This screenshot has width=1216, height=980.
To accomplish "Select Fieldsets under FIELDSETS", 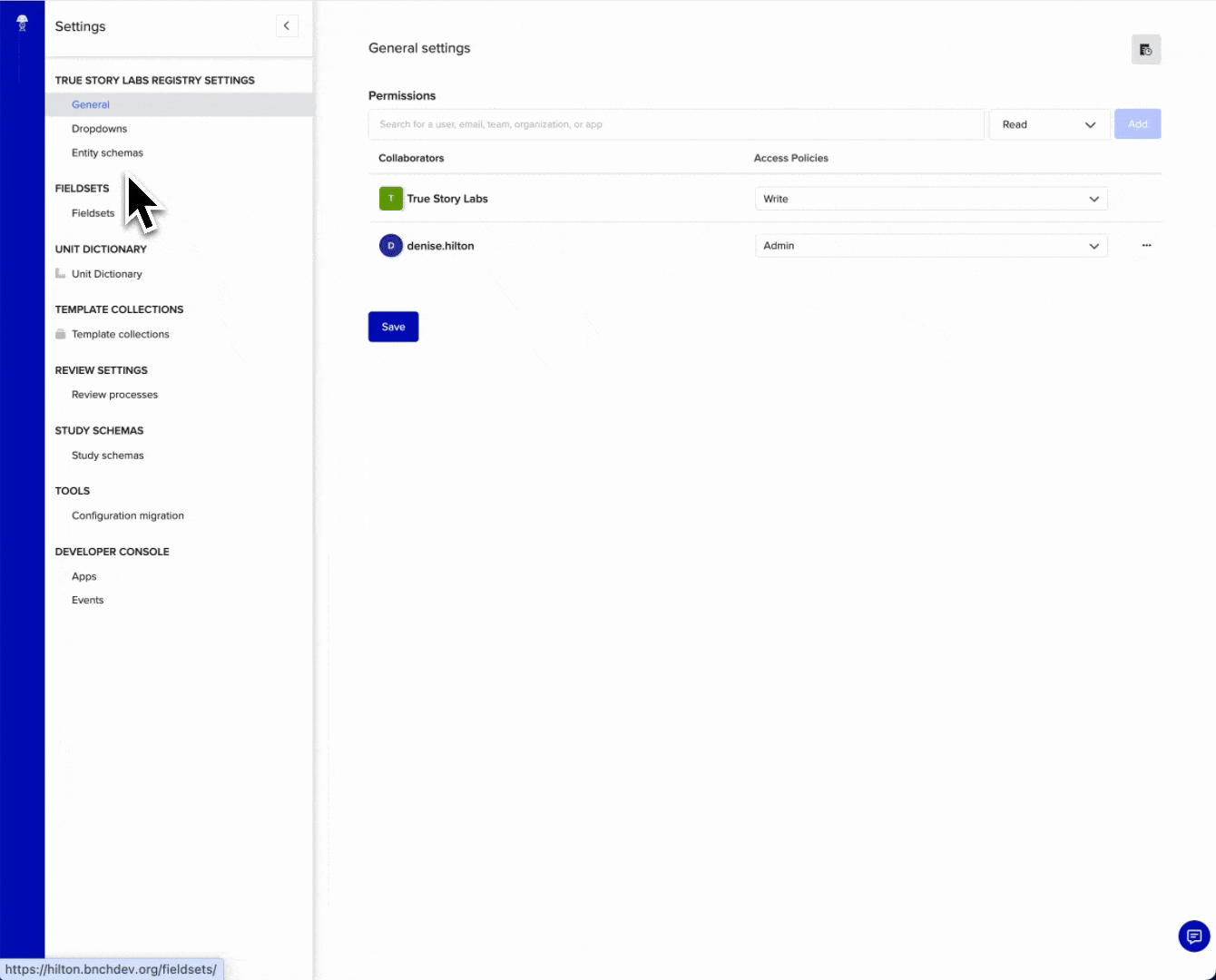I will pyautogui.click(x=93, y=213).
